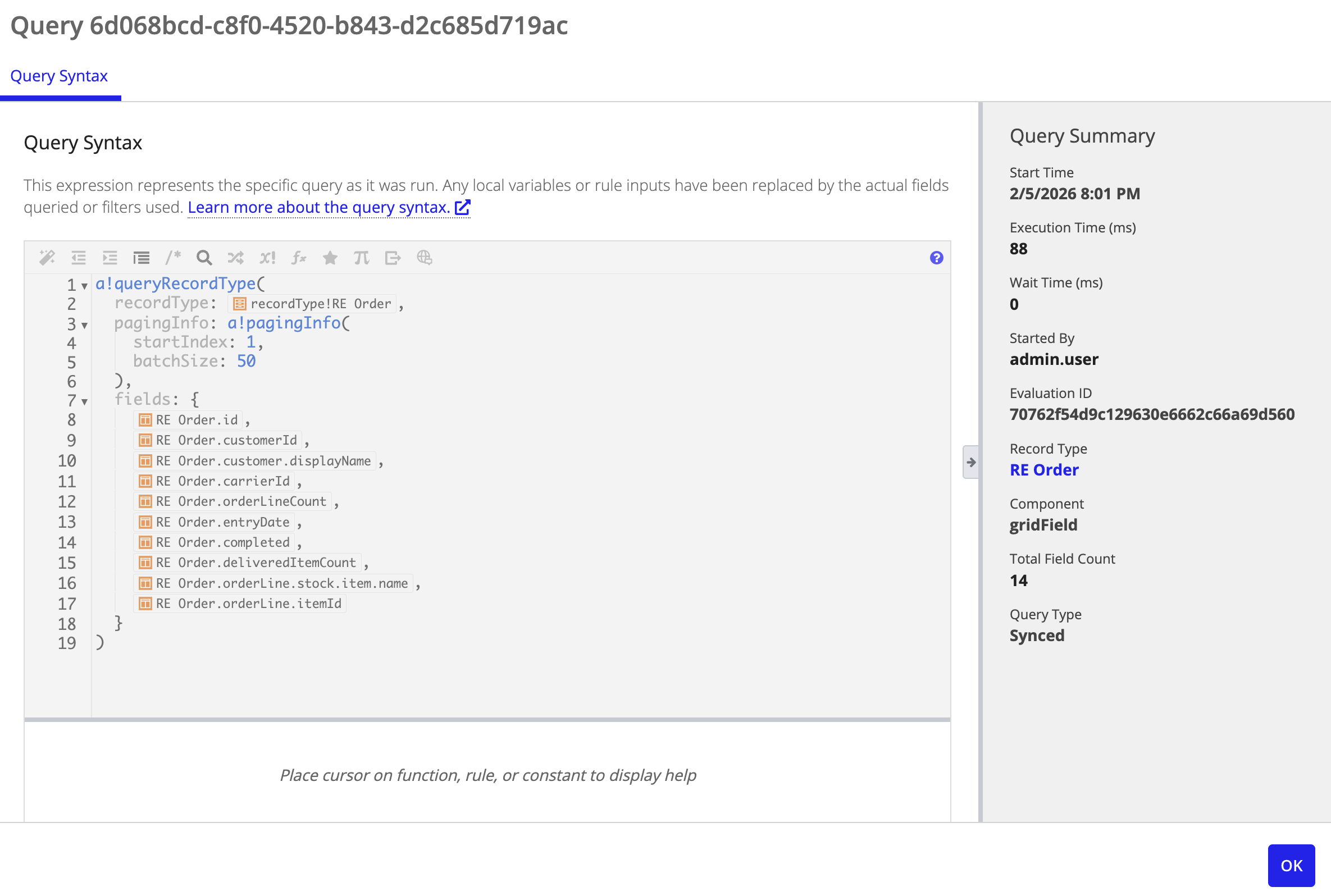
Task: Click the RE Order.id field chip
Action: tap(188, 420)
